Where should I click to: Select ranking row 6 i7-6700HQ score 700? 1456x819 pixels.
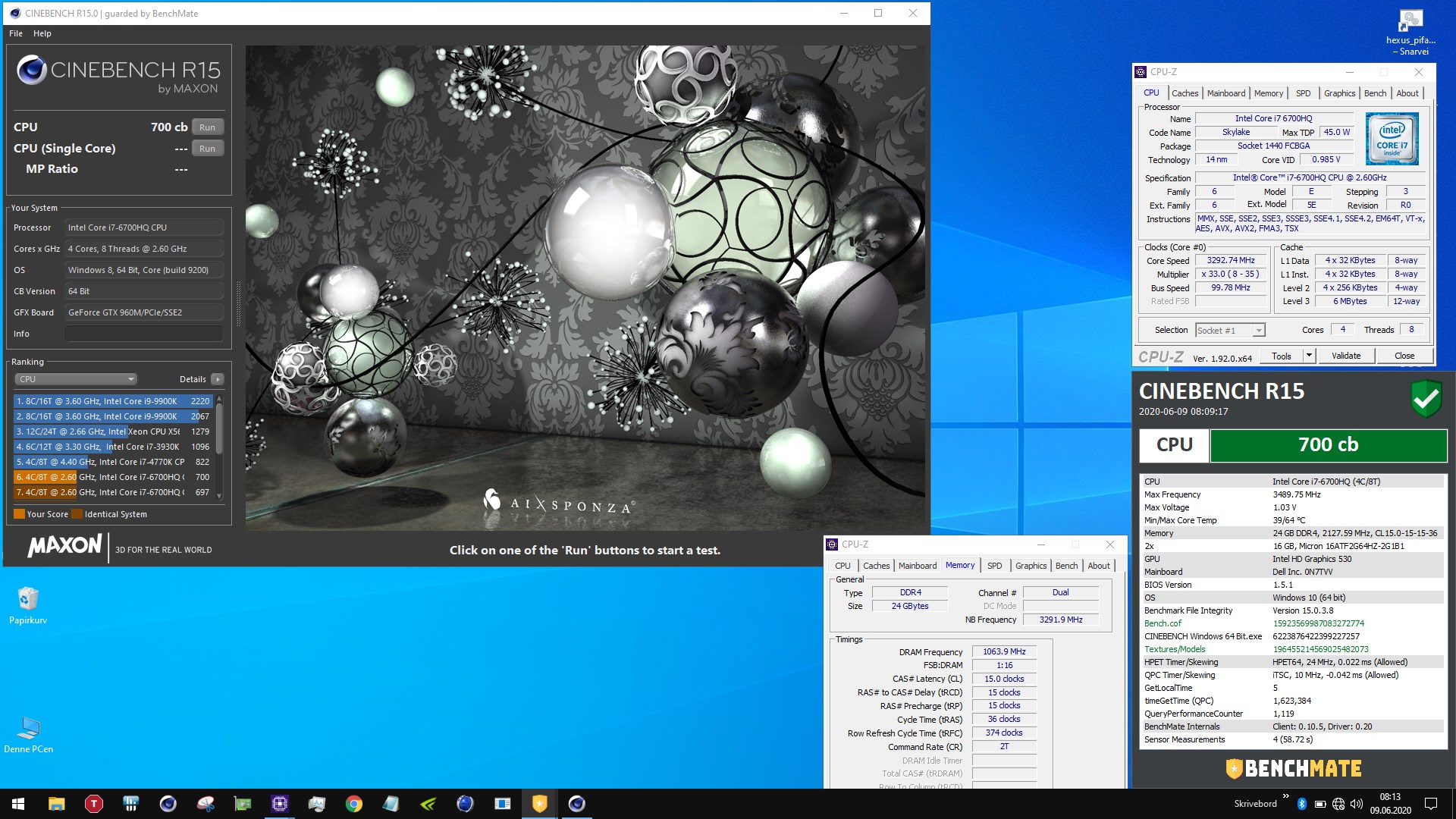(113, 477)
